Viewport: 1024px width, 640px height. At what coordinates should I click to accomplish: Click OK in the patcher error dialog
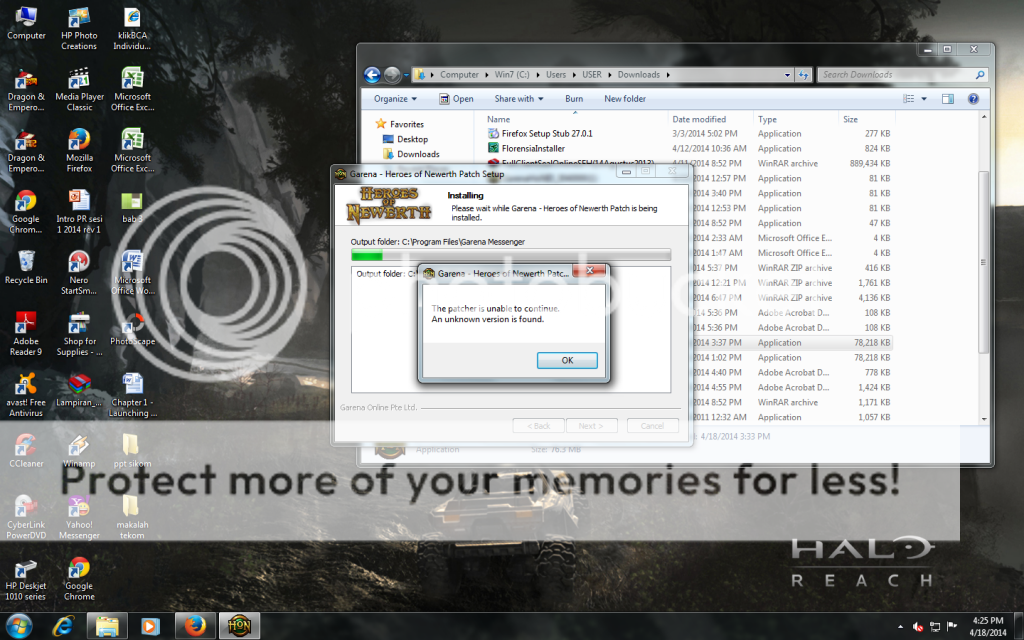click(567, 360)
